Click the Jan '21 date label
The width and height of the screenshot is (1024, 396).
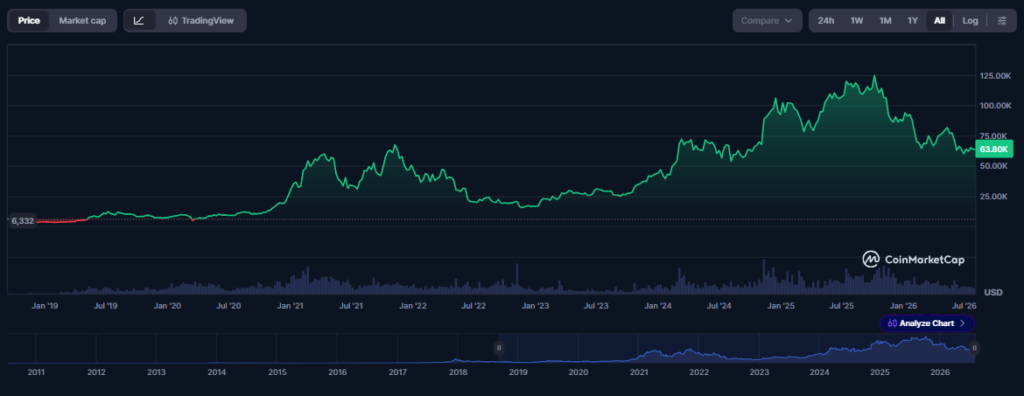coord(290,306)
